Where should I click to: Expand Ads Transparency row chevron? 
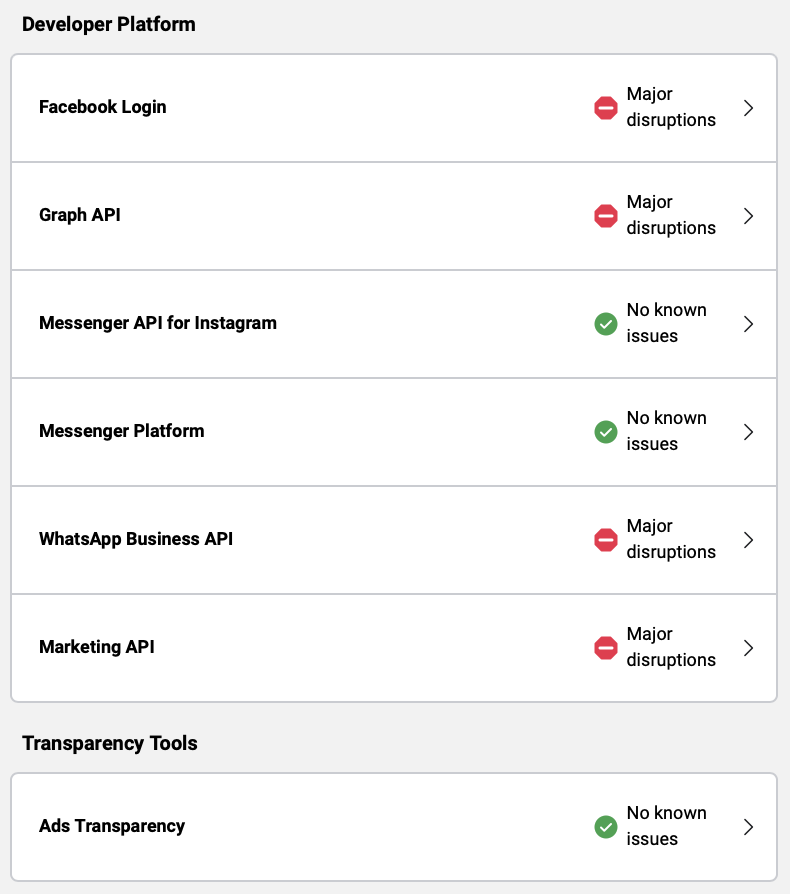748,827
